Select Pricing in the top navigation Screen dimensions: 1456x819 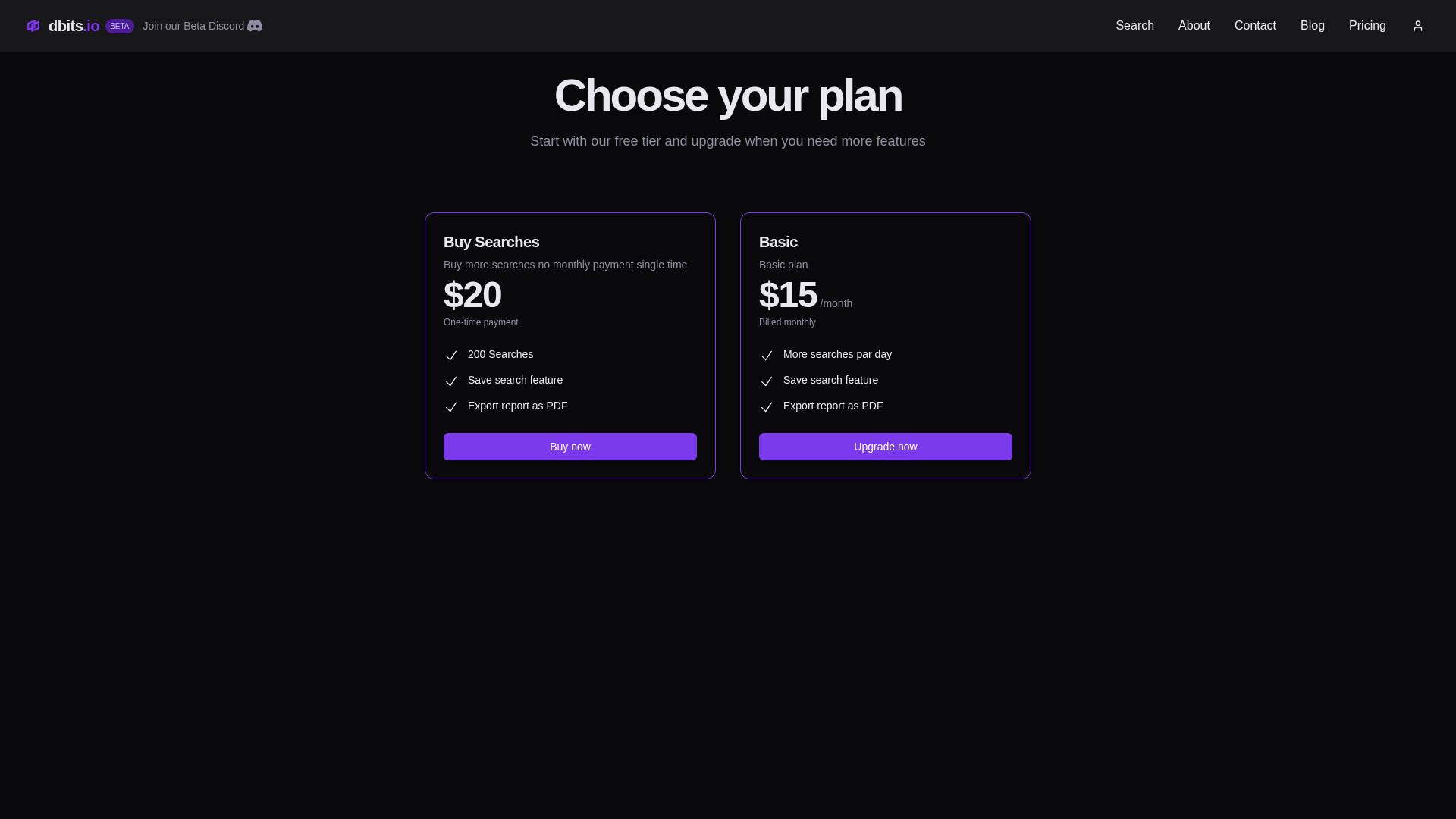pos(1367,26)
